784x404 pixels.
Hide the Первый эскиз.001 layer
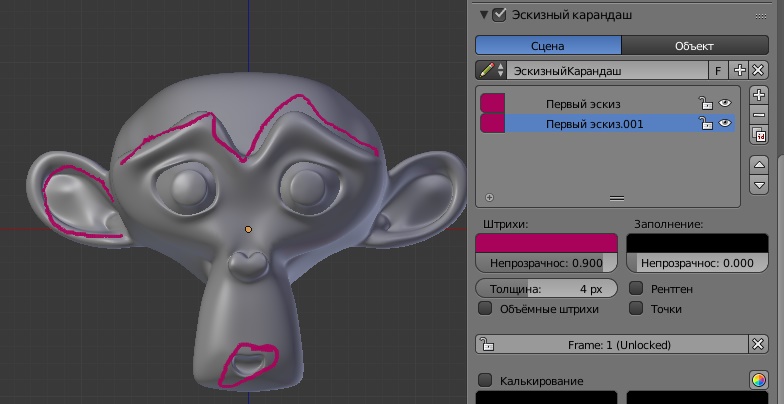pos(724,124)
